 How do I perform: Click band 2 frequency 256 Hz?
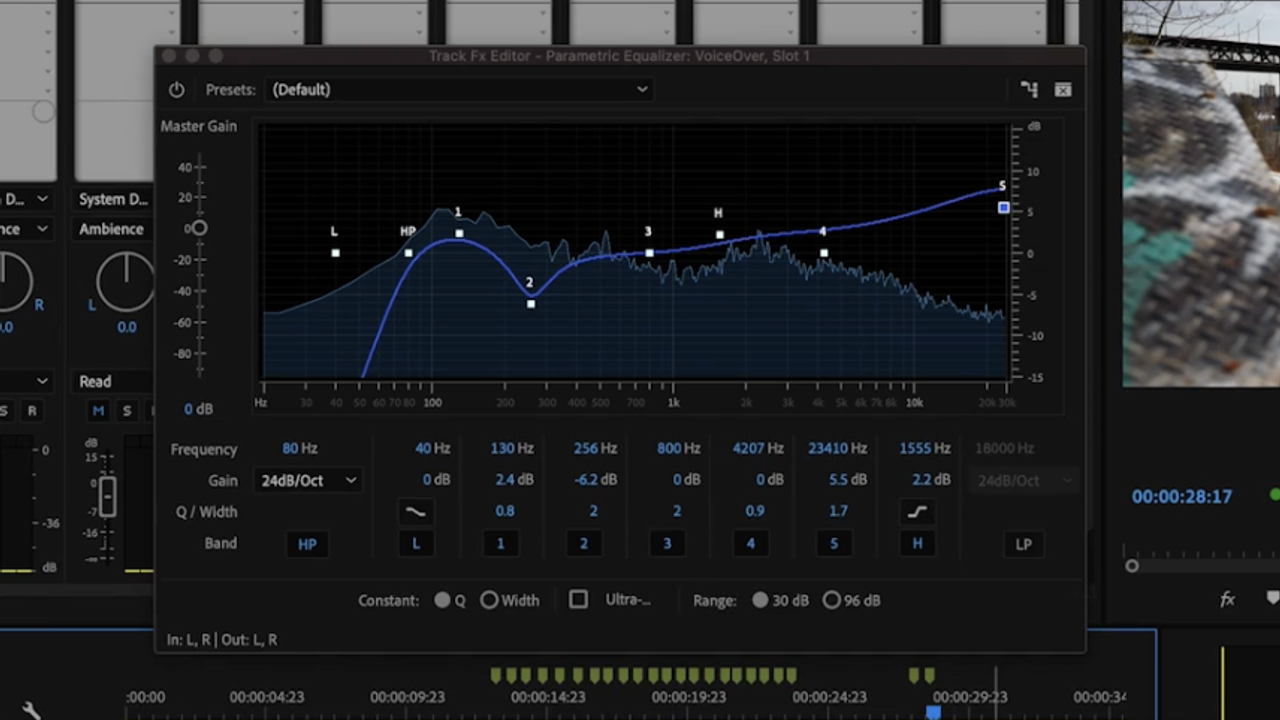[595, 449]
